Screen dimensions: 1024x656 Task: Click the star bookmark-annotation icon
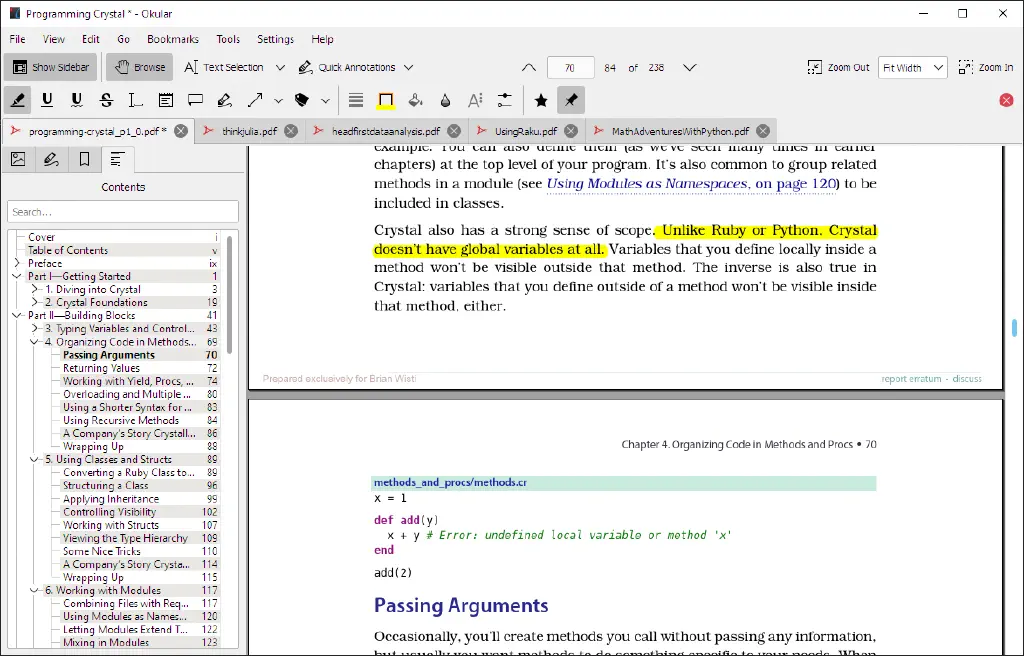point(541,100)
